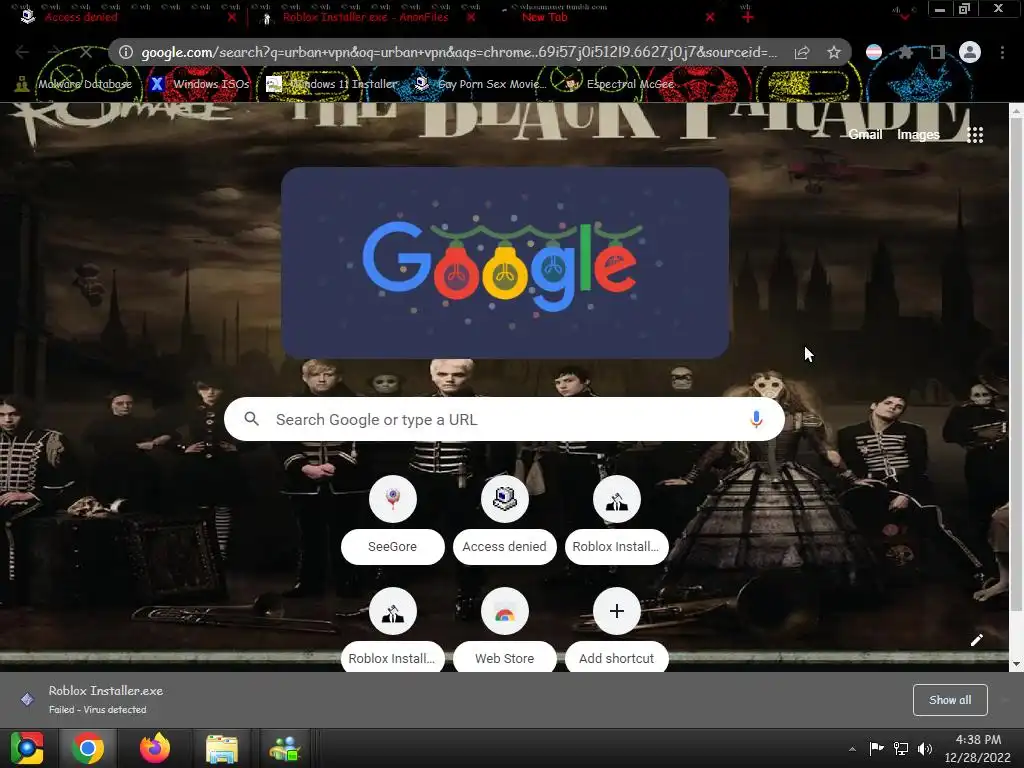View site information icon in address bar

click(x=126, y=52)
